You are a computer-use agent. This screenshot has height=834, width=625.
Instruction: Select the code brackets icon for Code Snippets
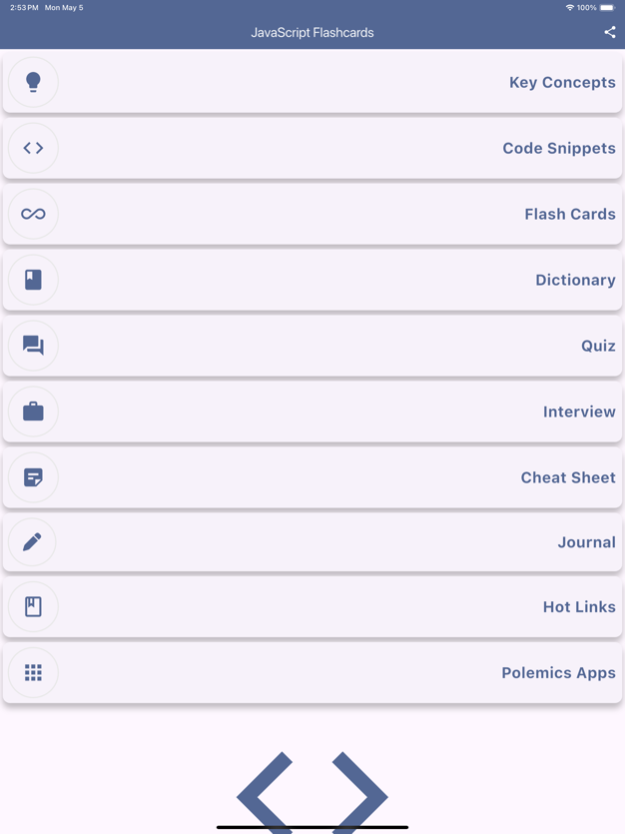tap(33, 148)
